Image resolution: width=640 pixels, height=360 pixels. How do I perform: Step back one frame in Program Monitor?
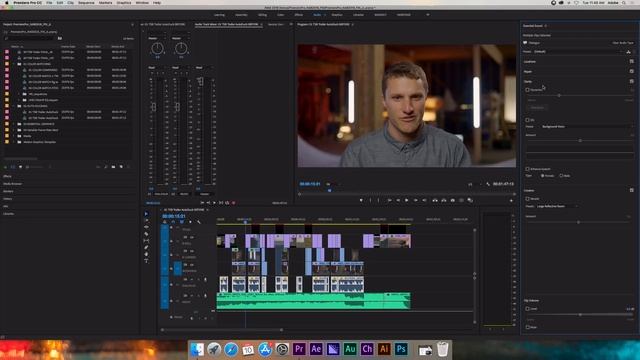pyautogui.click(x=398, y=200)
